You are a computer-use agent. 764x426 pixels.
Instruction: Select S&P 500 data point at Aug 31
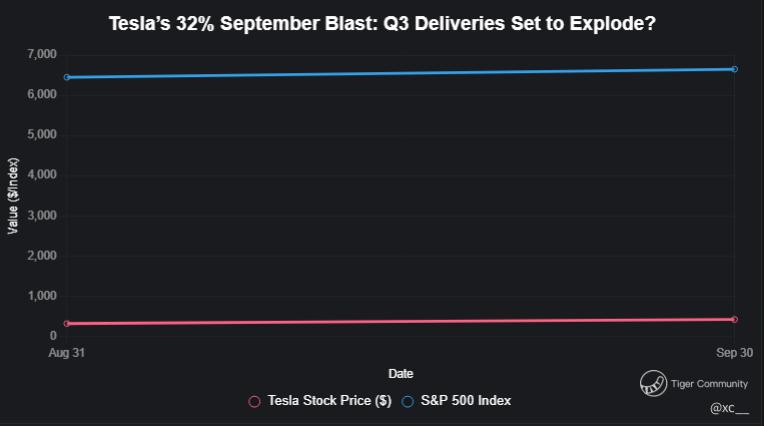pyautogui.click(x=67, y=77)
